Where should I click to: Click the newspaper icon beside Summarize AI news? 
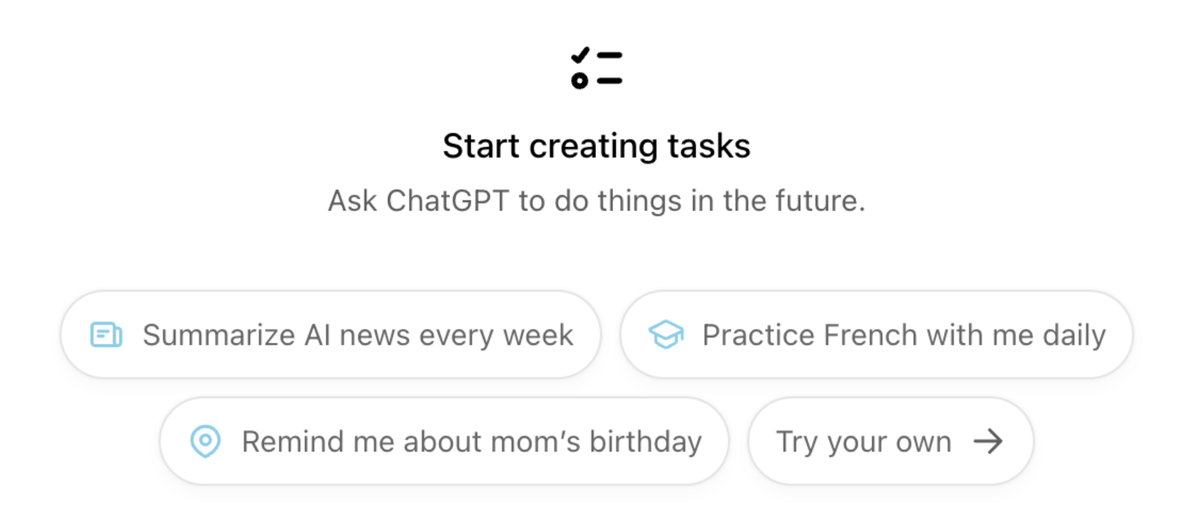pos(106,335)
